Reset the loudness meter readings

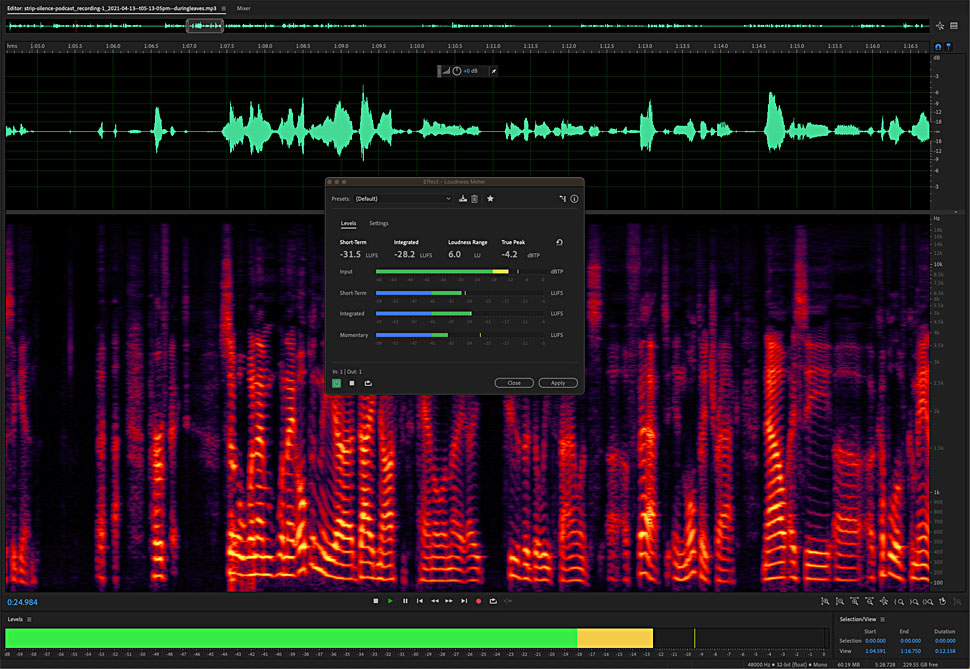click(559, 243)
